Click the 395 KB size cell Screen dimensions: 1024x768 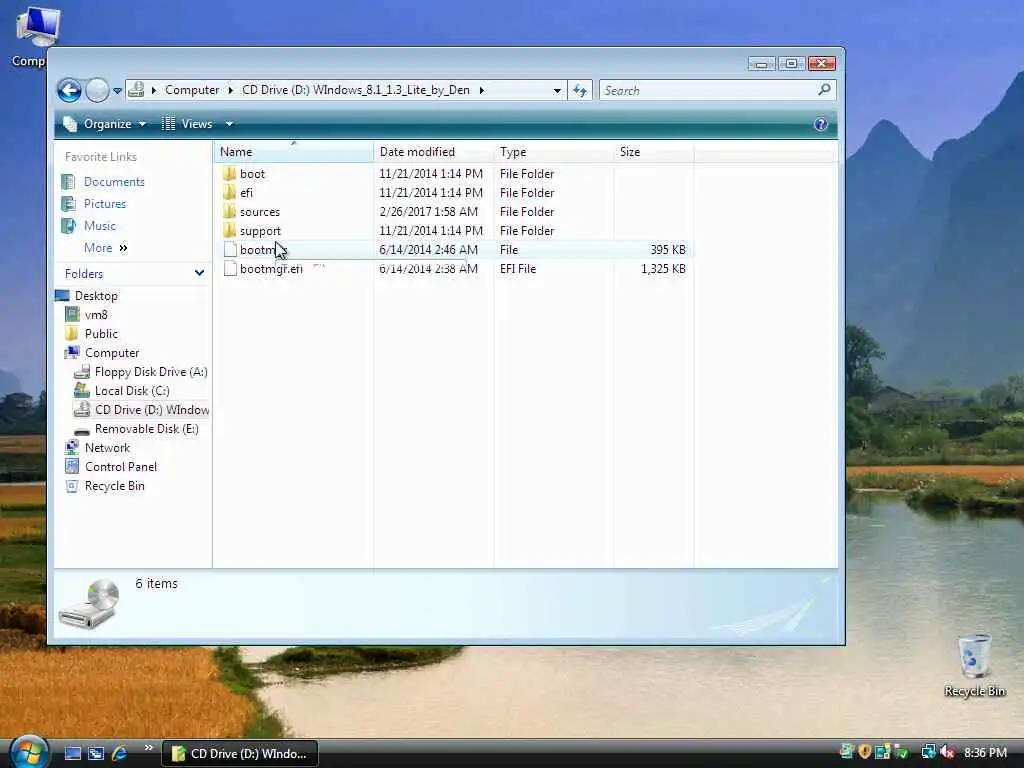click(x=667, y=250)
